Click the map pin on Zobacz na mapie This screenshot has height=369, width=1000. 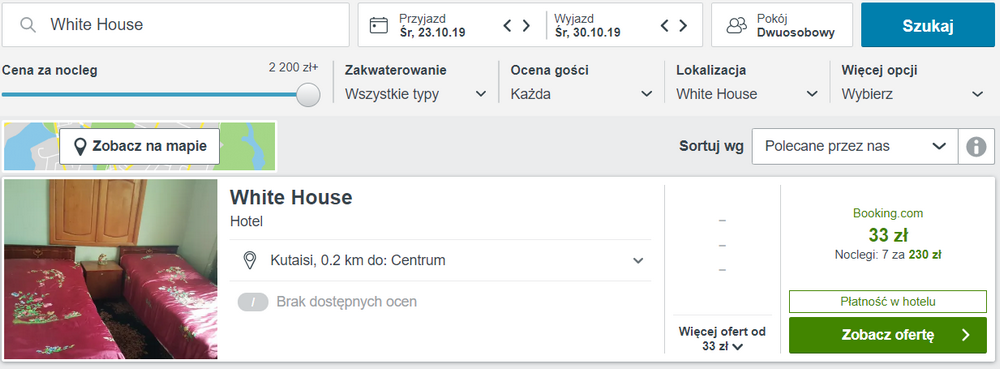pos(80,147)
